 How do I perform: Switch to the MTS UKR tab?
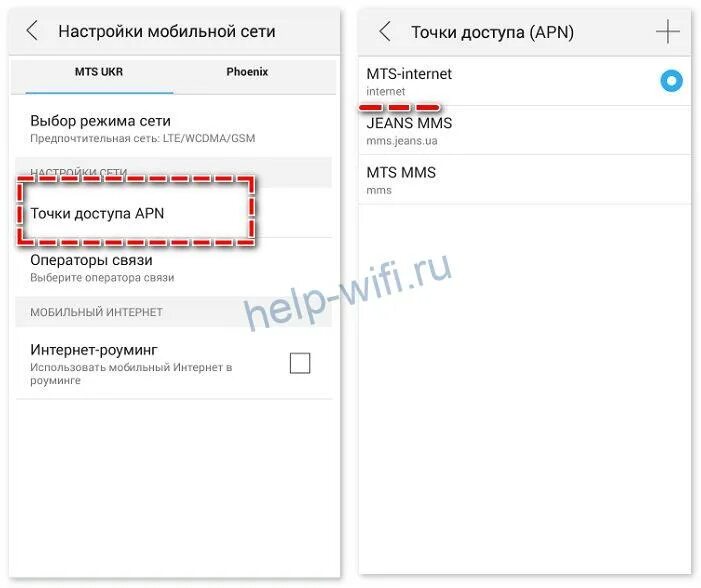point(99,72)
